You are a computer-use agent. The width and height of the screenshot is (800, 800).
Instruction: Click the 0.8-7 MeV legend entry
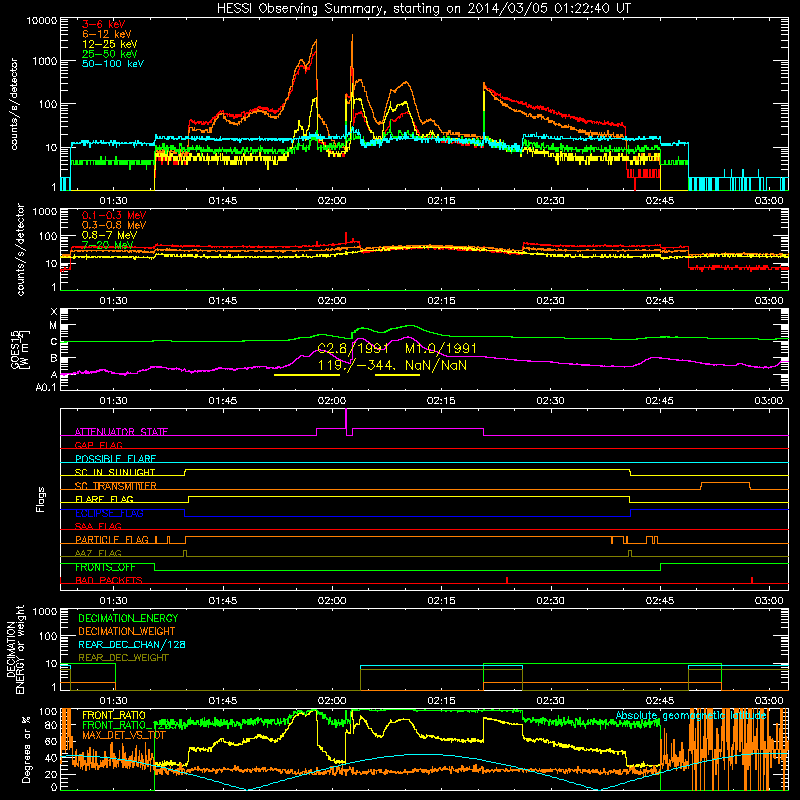(x=110, y=235)
